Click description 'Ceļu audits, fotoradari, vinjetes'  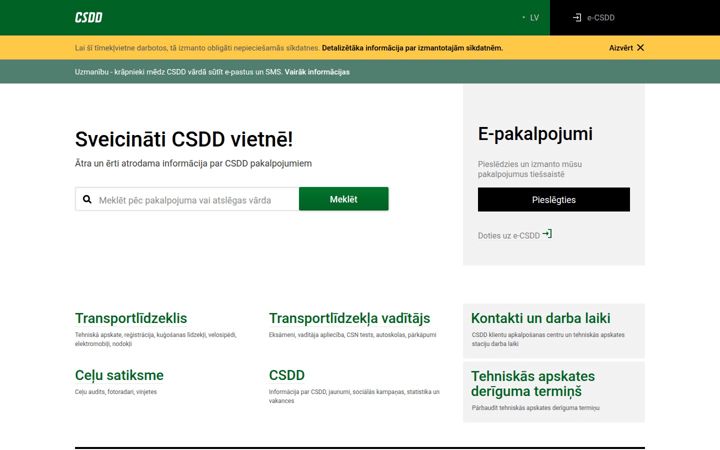(x=116, y=392)
